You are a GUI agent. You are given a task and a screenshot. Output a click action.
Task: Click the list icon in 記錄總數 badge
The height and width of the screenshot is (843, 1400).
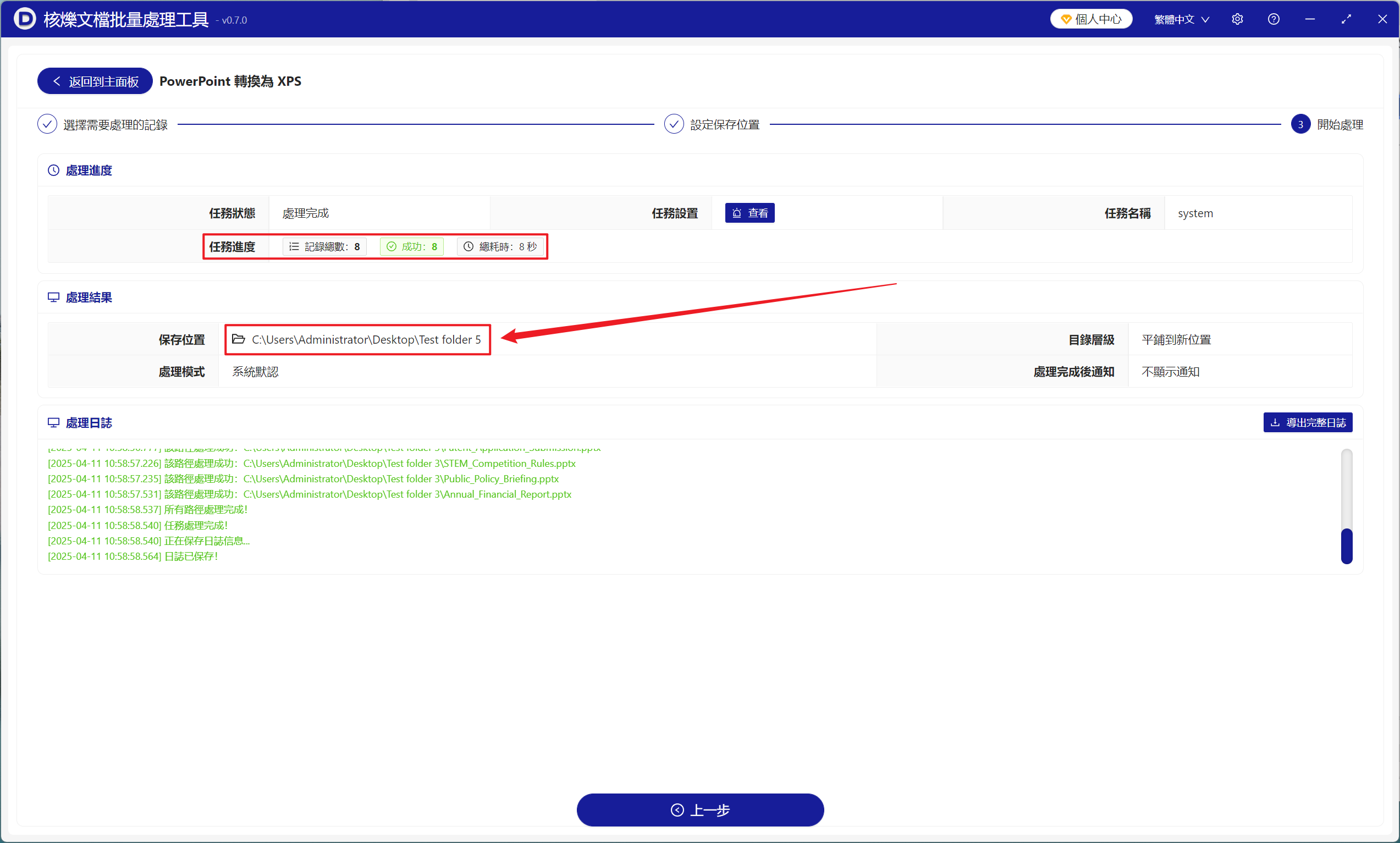coord(294,246)
